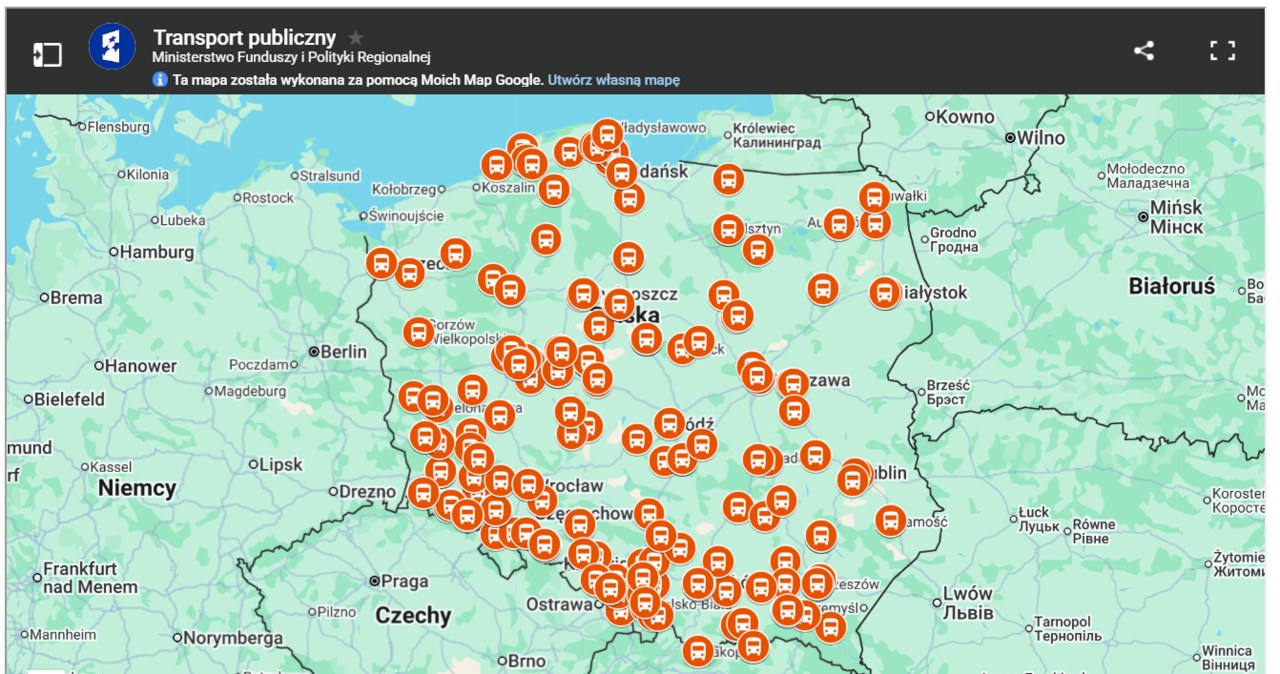View the map in fullscreen mode
Viewport: 1280px width, 674px height.
pyautogui.click(x=1222, y=51)
